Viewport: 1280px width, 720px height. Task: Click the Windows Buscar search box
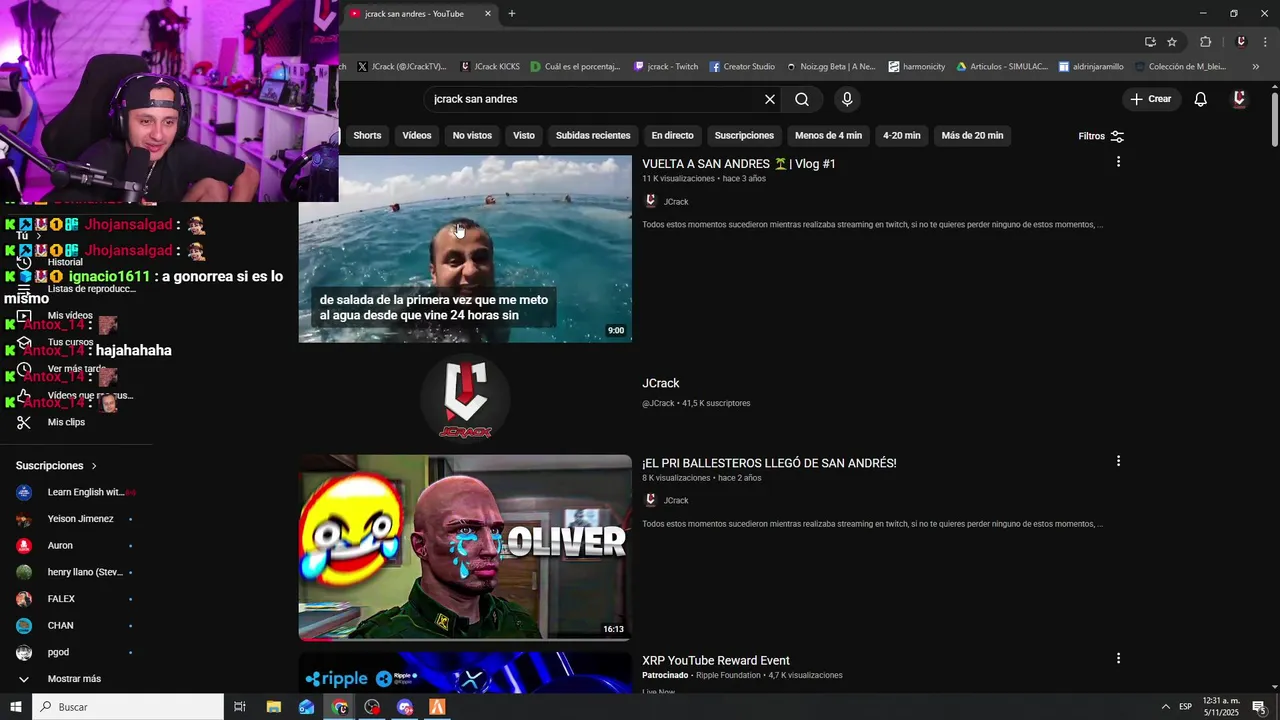pyautogui.click(x=128, y=707)
